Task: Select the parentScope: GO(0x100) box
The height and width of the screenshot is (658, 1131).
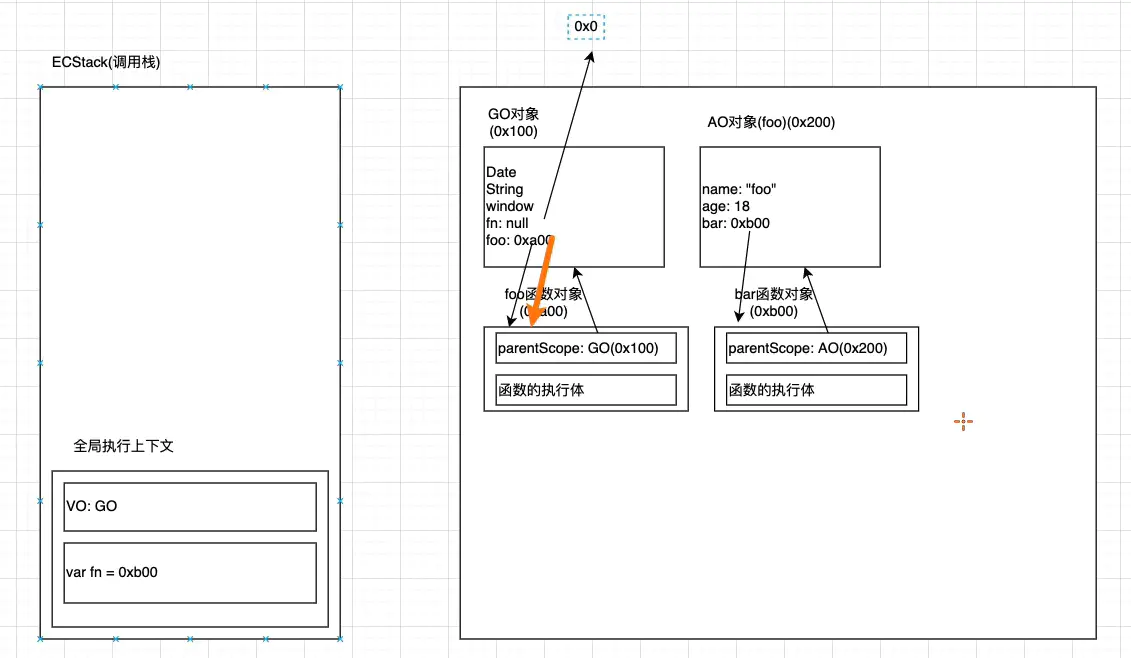Action: 586,348
